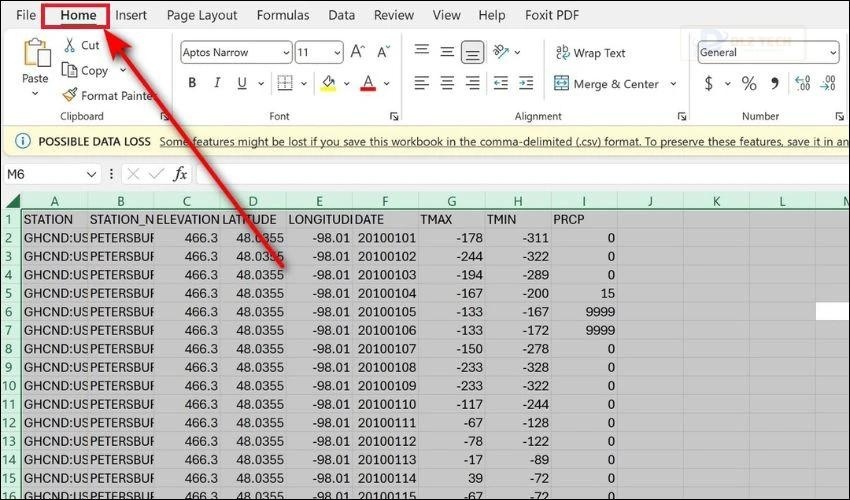
Task: Select the Format Painter brush
Action: pyautogui.click(x=70, y=95)
